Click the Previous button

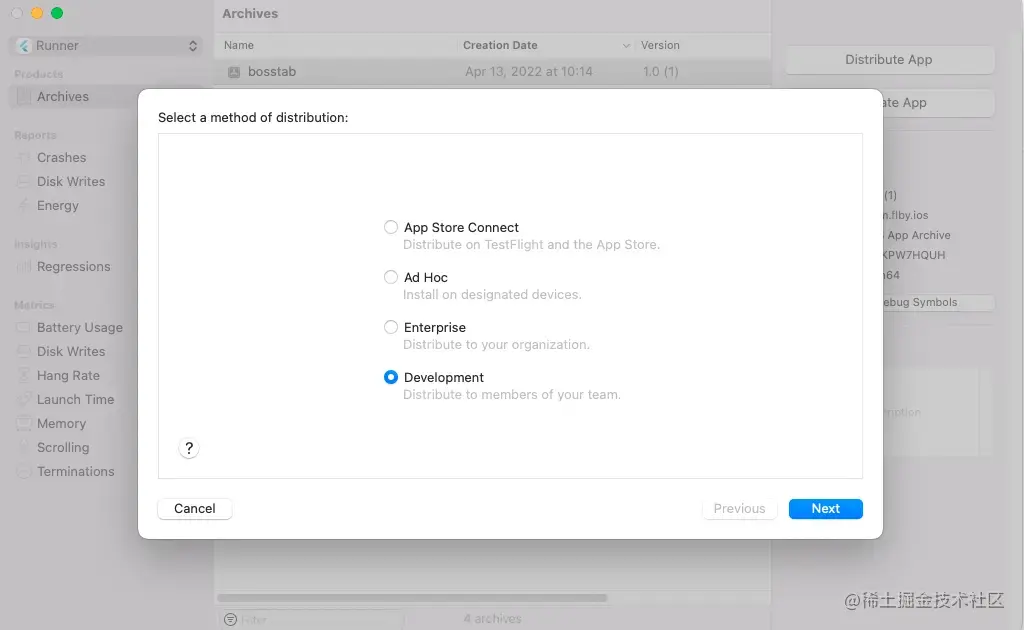[x=739, y=509]
